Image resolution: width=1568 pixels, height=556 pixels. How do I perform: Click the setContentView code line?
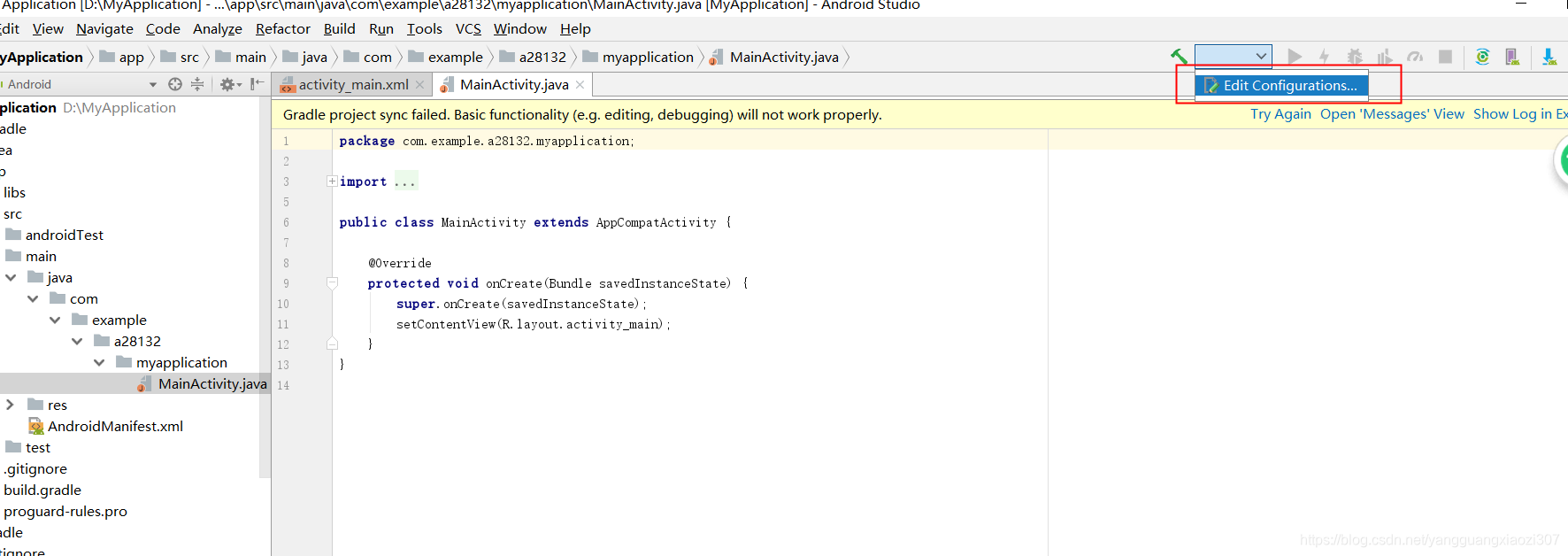533,325
